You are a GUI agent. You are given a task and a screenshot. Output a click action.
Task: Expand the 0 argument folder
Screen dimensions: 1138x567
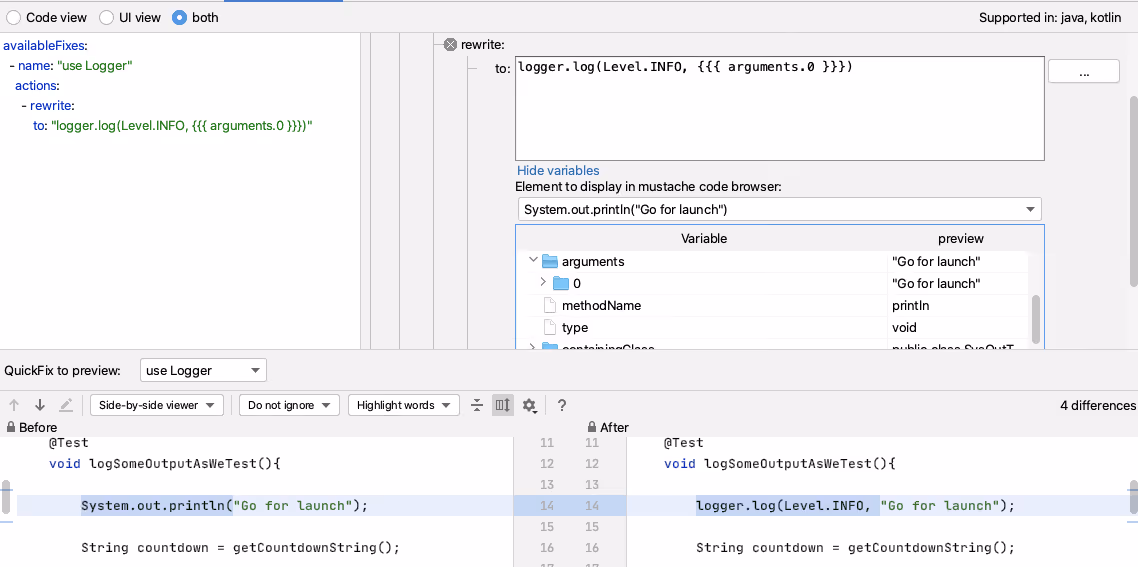coord(543,282)
